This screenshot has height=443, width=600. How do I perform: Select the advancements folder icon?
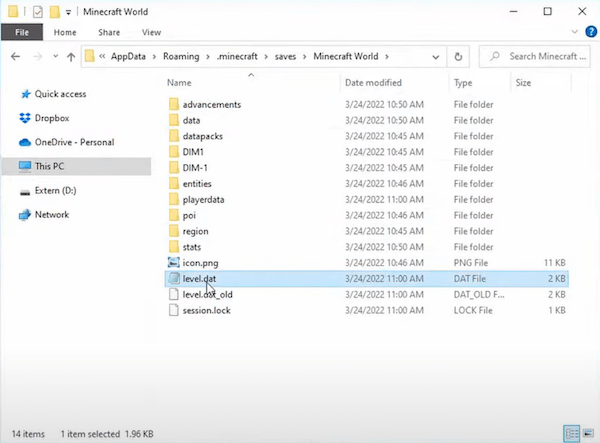point(174,104)
